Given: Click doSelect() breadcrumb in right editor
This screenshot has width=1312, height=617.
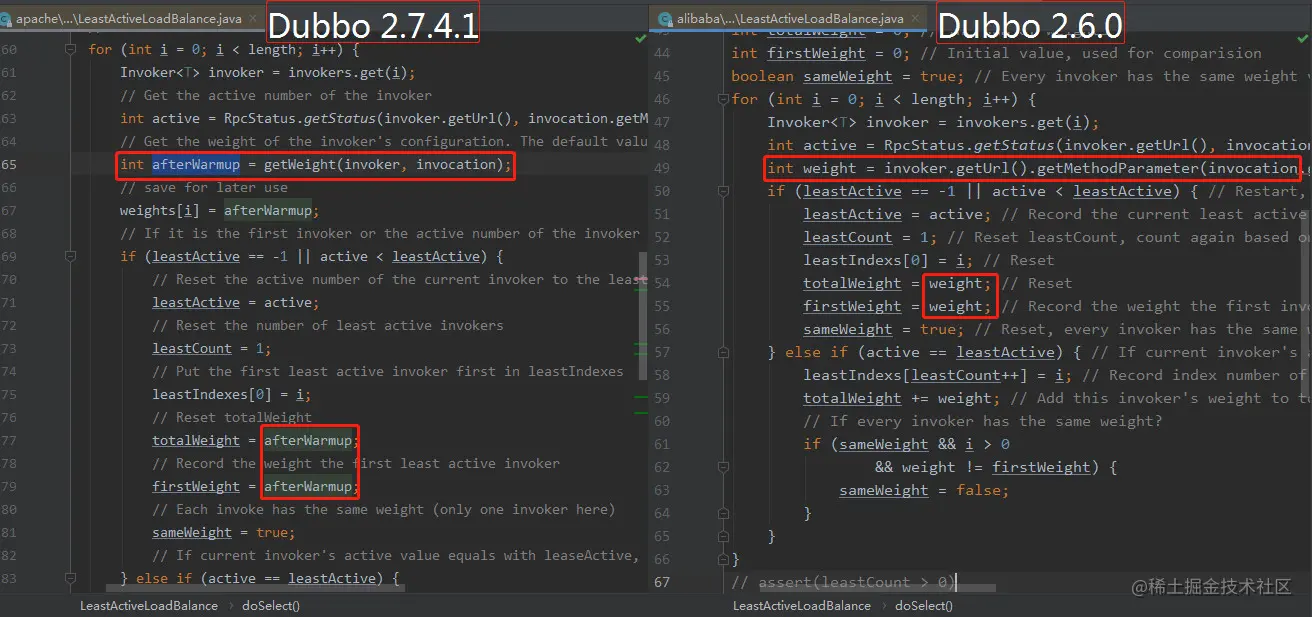Looking at the screenshot, I should (x=924, y=605).
